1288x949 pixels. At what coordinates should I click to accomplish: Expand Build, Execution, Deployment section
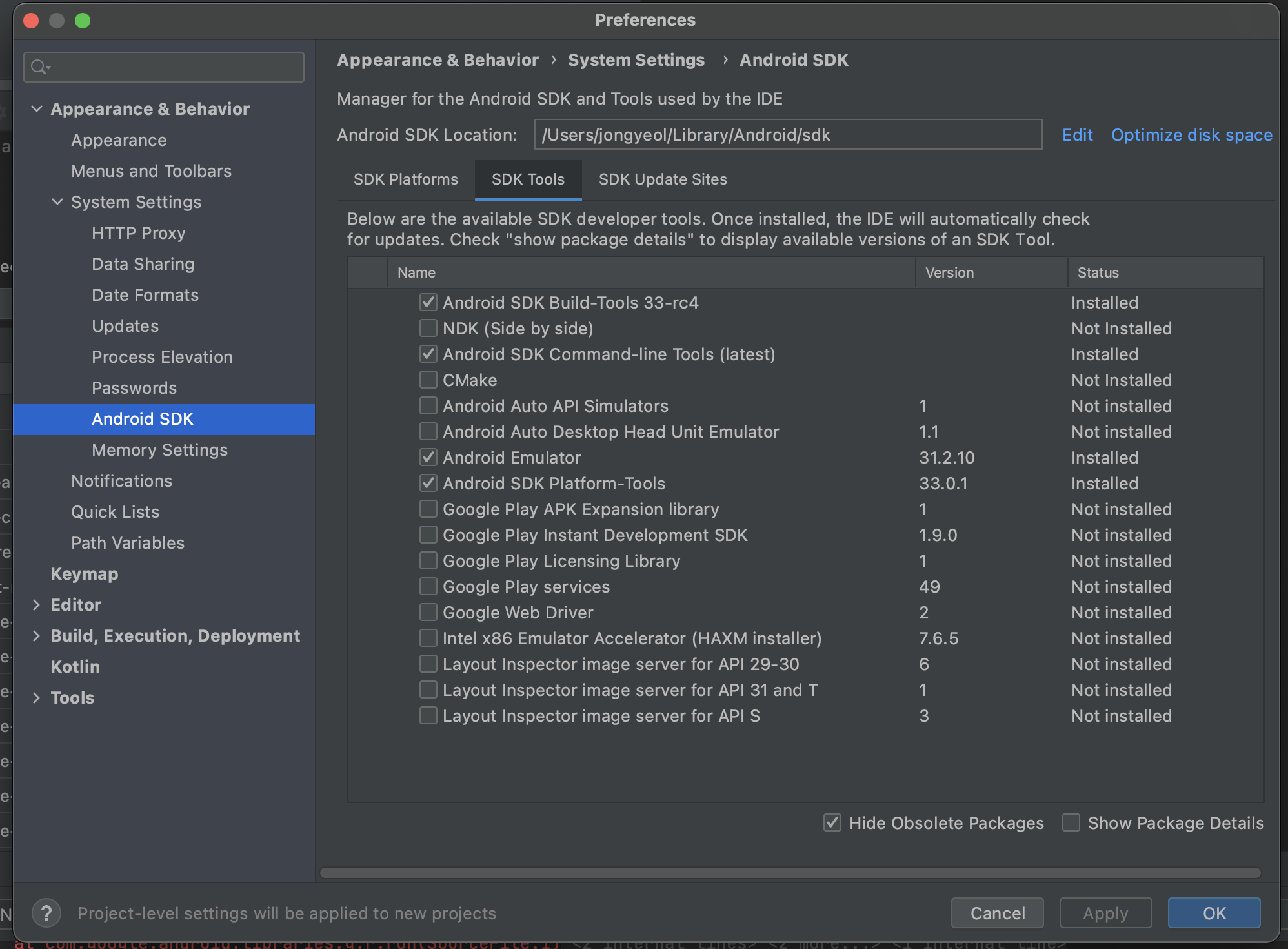click(x=37, y=636)
